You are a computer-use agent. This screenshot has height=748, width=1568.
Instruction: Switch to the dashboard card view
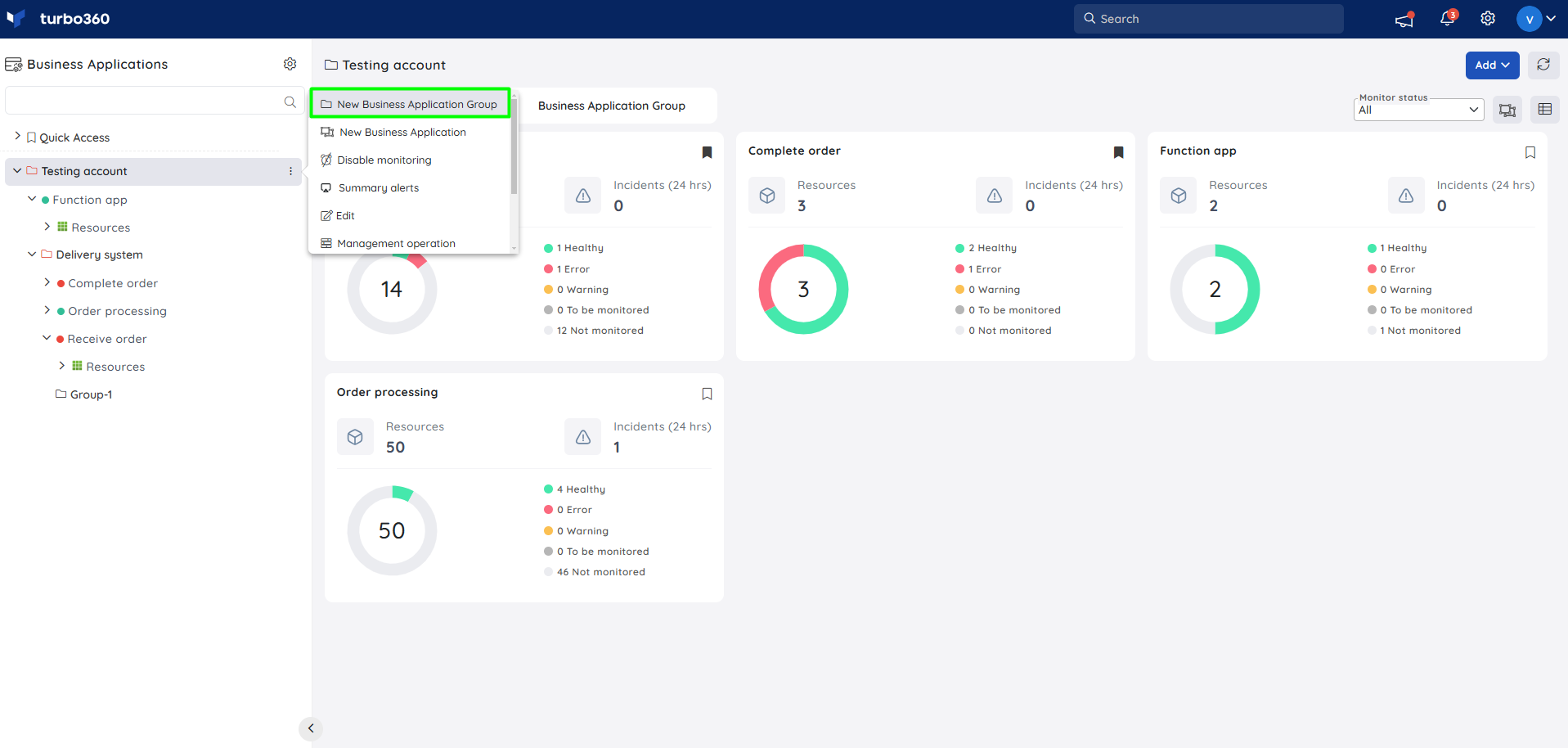pyautogui.click(x=1507, y=110)
